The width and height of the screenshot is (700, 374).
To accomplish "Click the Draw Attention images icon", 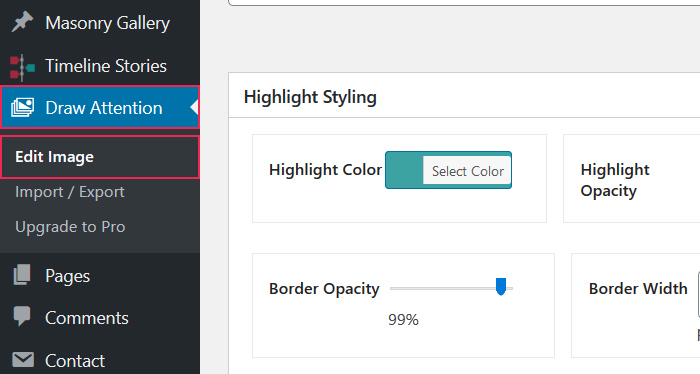I will pyautogui.click(x=22, y=108).
